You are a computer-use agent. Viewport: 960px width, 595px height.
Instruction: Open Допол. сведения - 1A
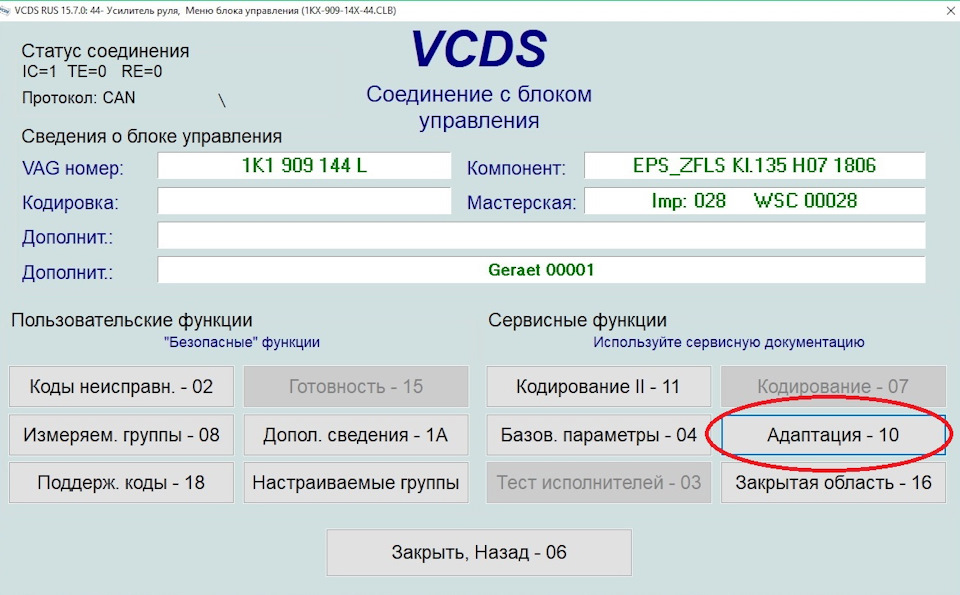(x=356, y=435)
